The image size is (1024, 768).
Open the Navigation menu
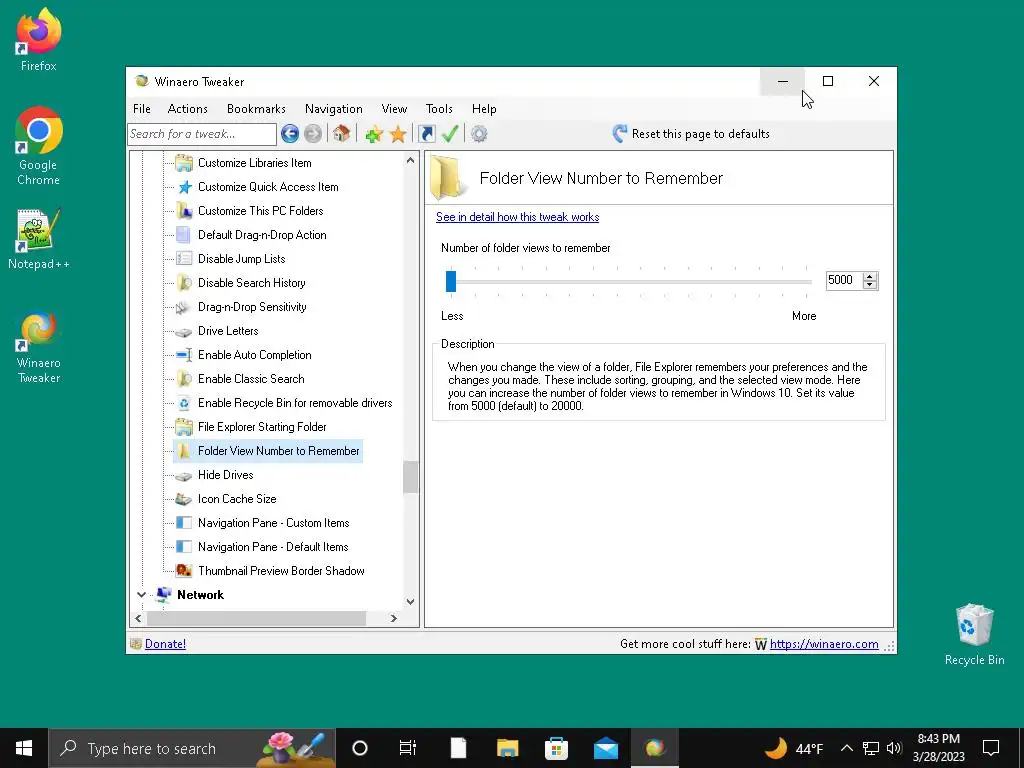pyautogui.click(x=334, y=109)
